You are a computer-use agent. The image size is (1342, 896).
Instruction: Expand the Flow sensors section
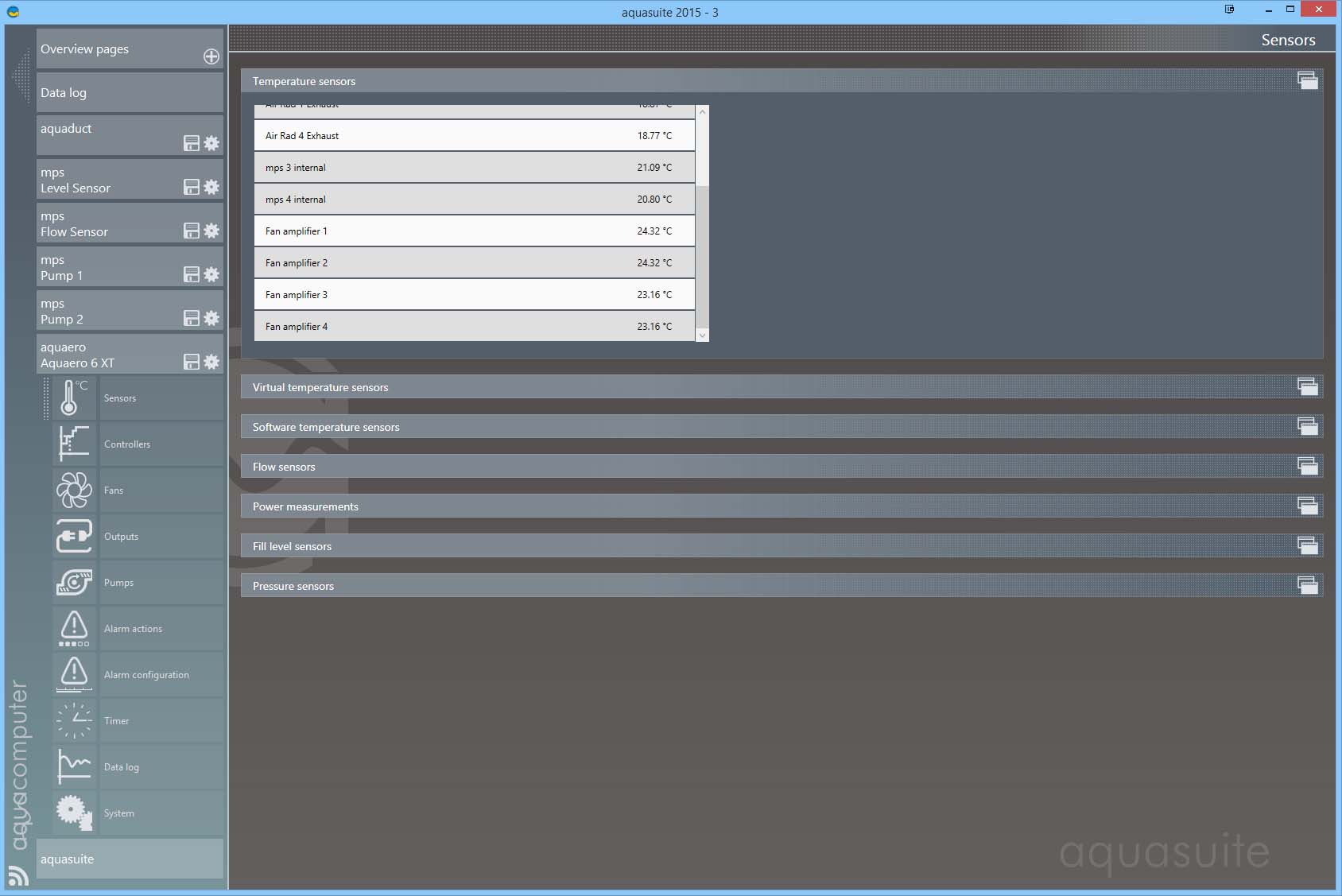tap(1308, 466)
